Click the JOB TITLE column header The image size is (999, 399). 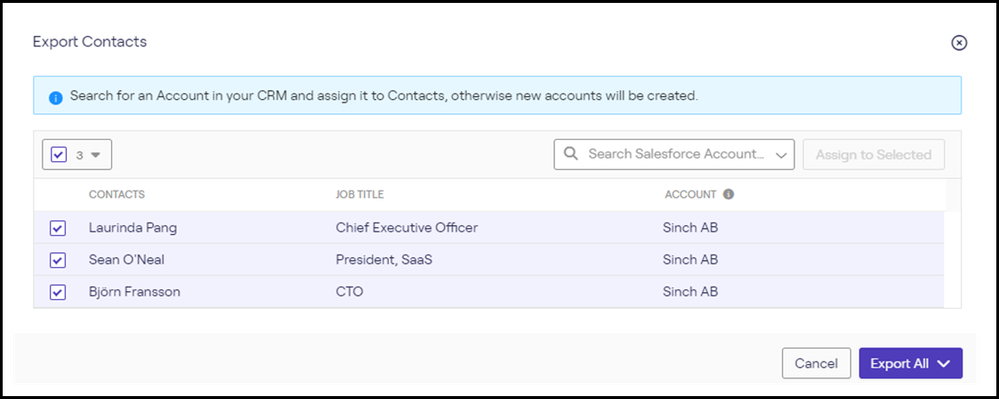359,194
